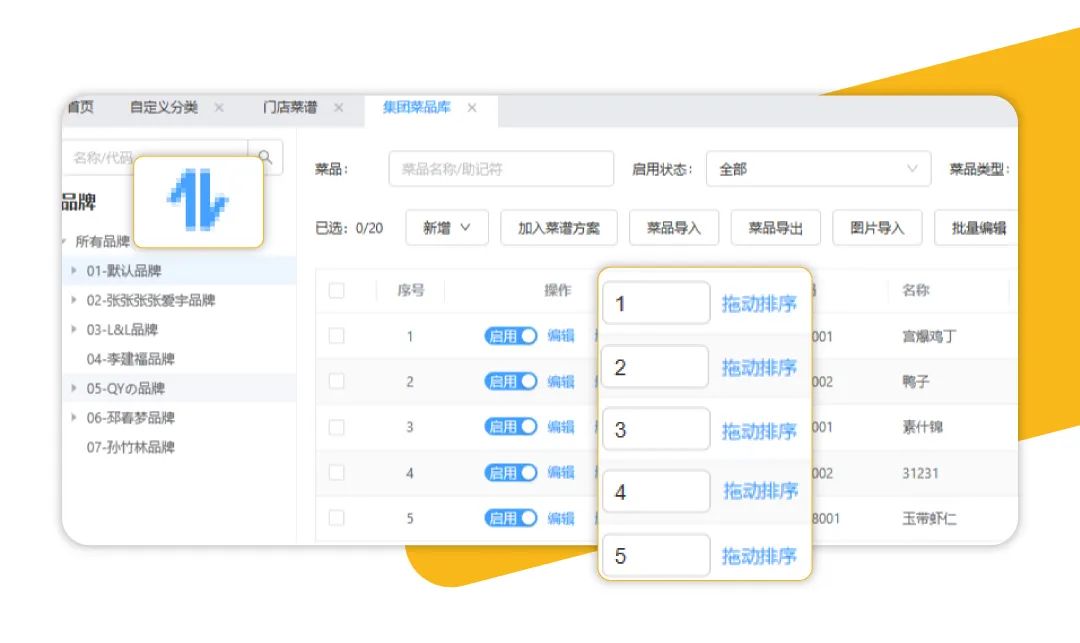Toggle the 启用 switch for row 1
The image size is (1080, 643).
point(511,336)
